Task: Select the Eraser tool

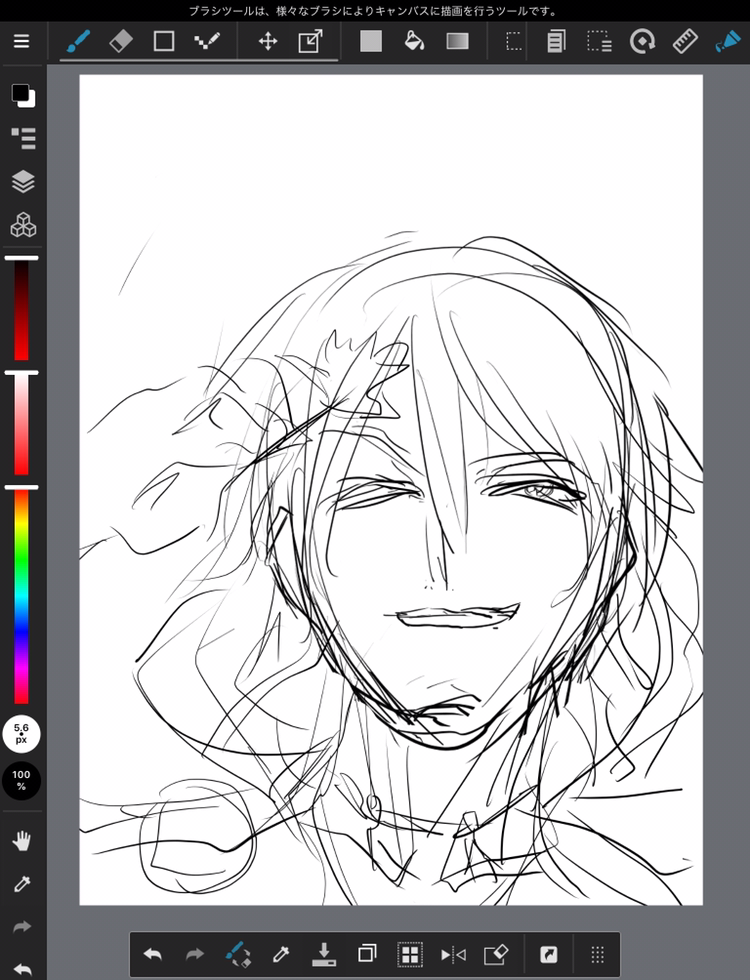Action: (x=121, y=41)
